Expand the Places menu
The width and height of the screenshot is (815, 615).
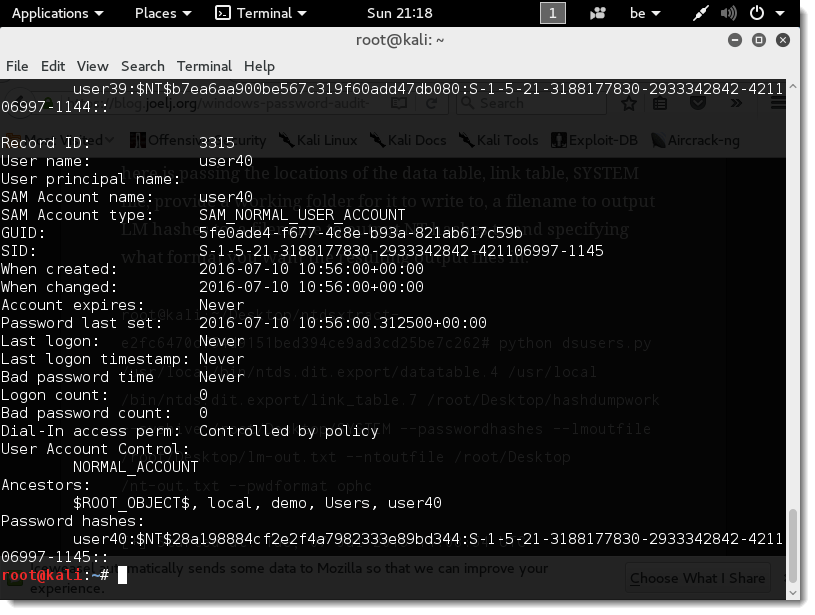(x=161, y=13)
